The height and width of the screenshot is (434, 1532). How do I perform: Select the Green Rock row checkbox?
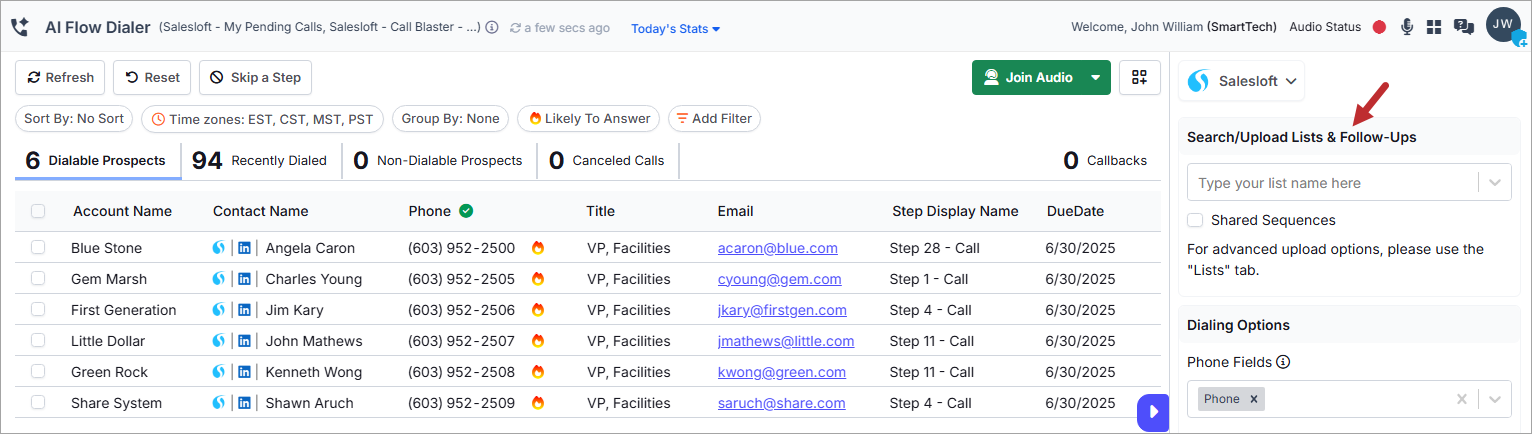click(38, 371)
